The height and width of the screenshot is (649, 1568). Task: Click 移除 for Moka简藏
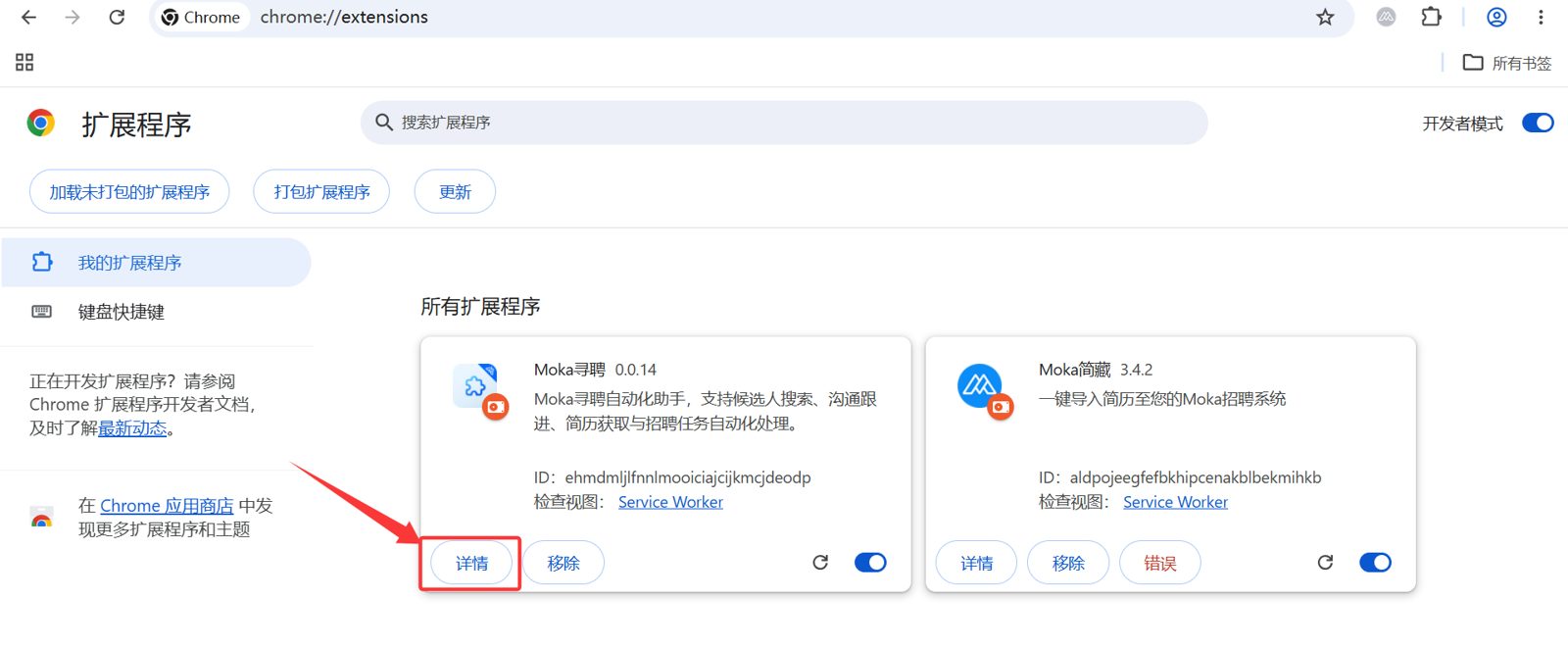pos(1068,563)
